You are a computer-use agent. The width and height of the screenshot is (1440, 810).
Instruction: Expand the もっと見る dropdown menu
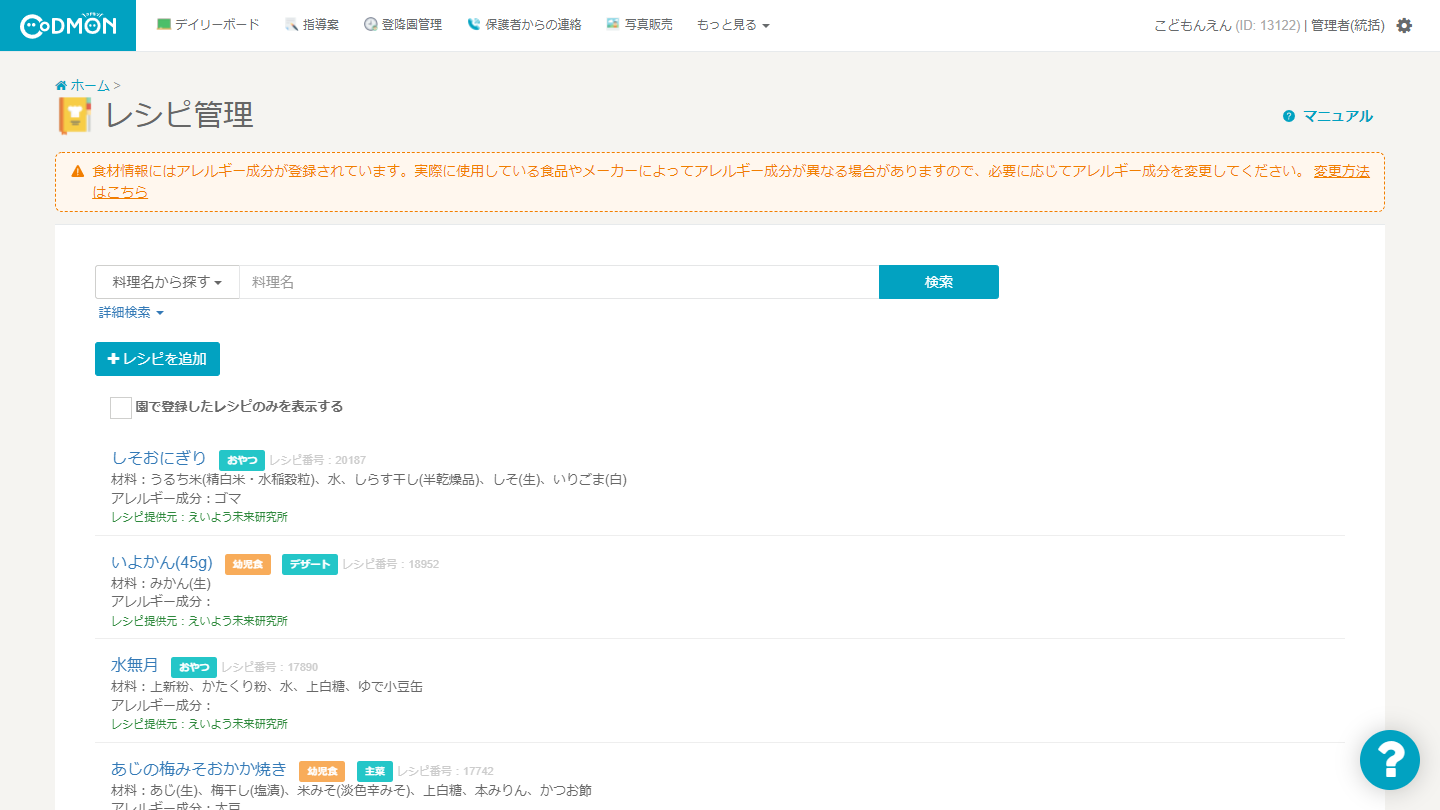click(733, 25)
